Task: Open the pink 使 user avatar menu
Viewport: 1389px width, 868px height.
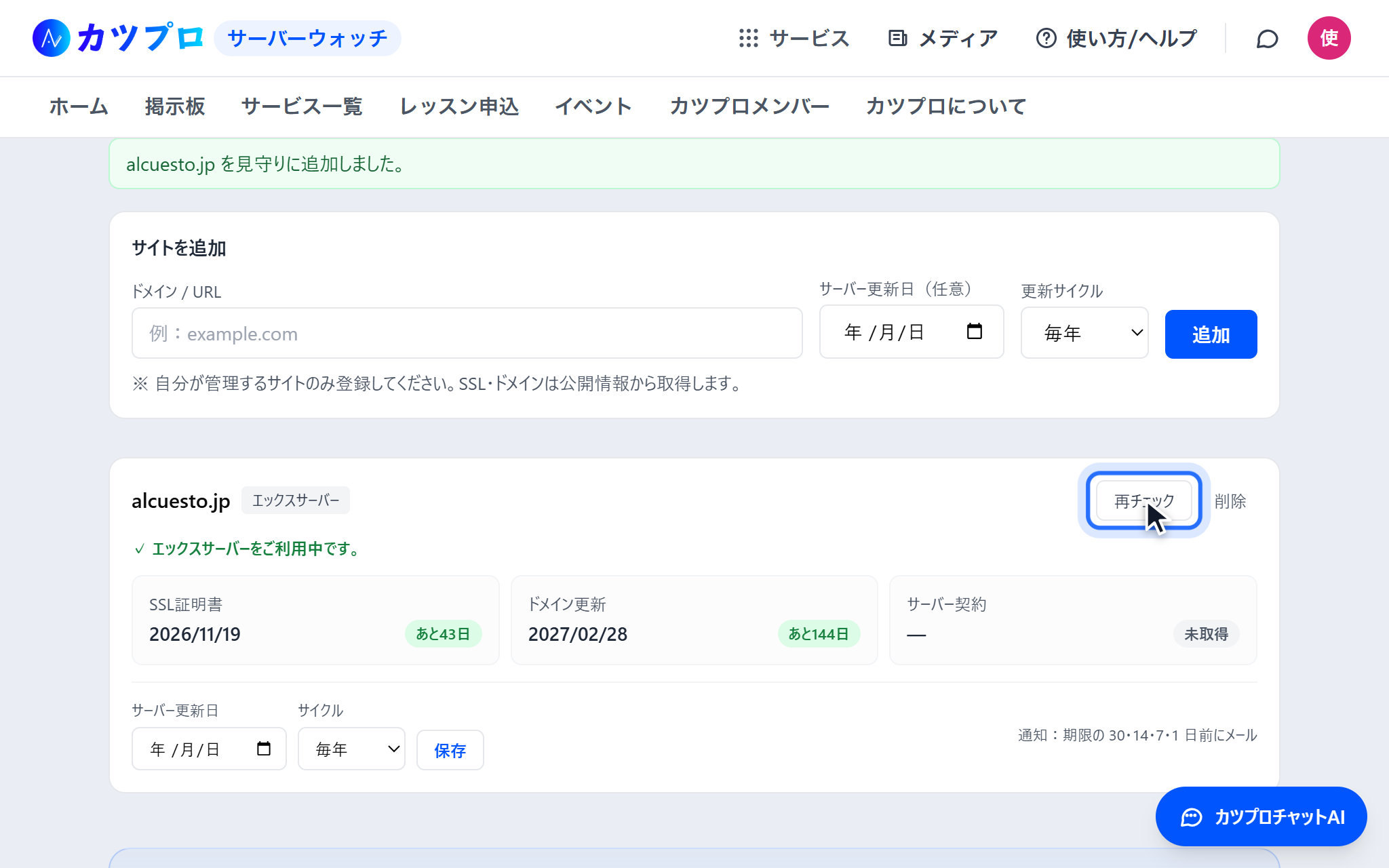Action: pos(1329,38)
